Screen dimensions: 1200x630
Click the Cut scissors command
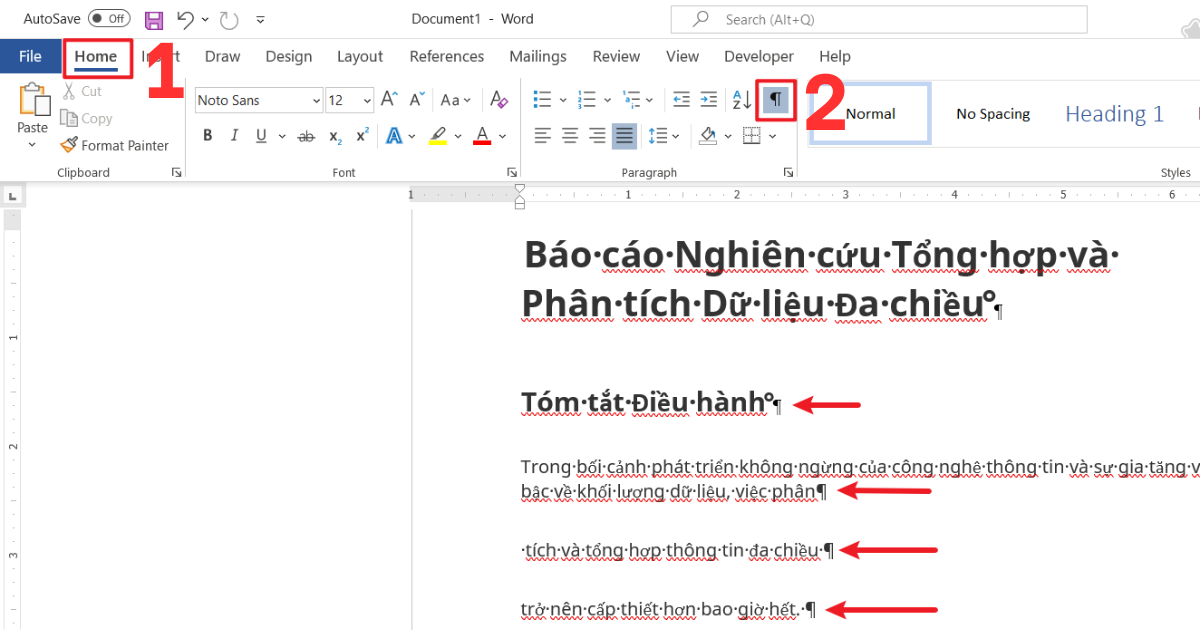click(81, 91)
